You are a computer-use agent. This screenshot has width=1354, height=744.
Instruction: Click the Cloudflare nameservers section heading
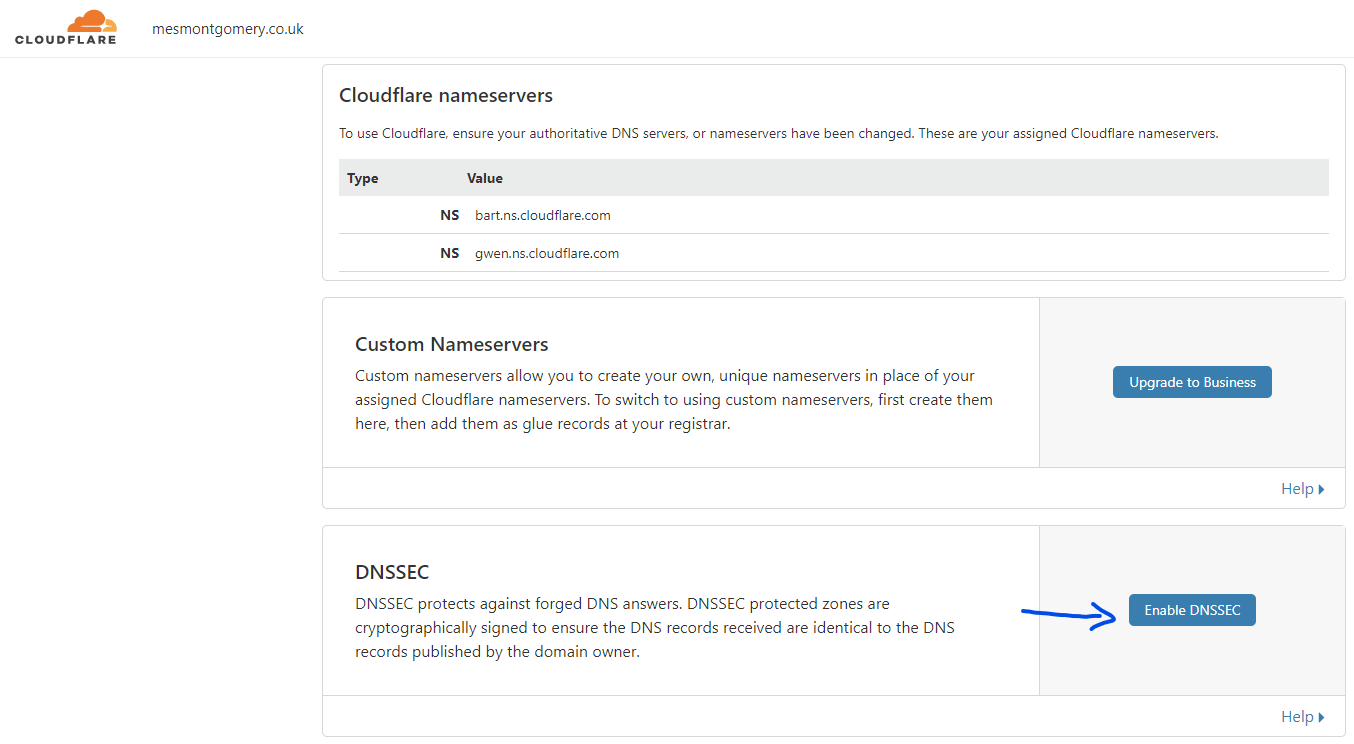click(446, 95)
